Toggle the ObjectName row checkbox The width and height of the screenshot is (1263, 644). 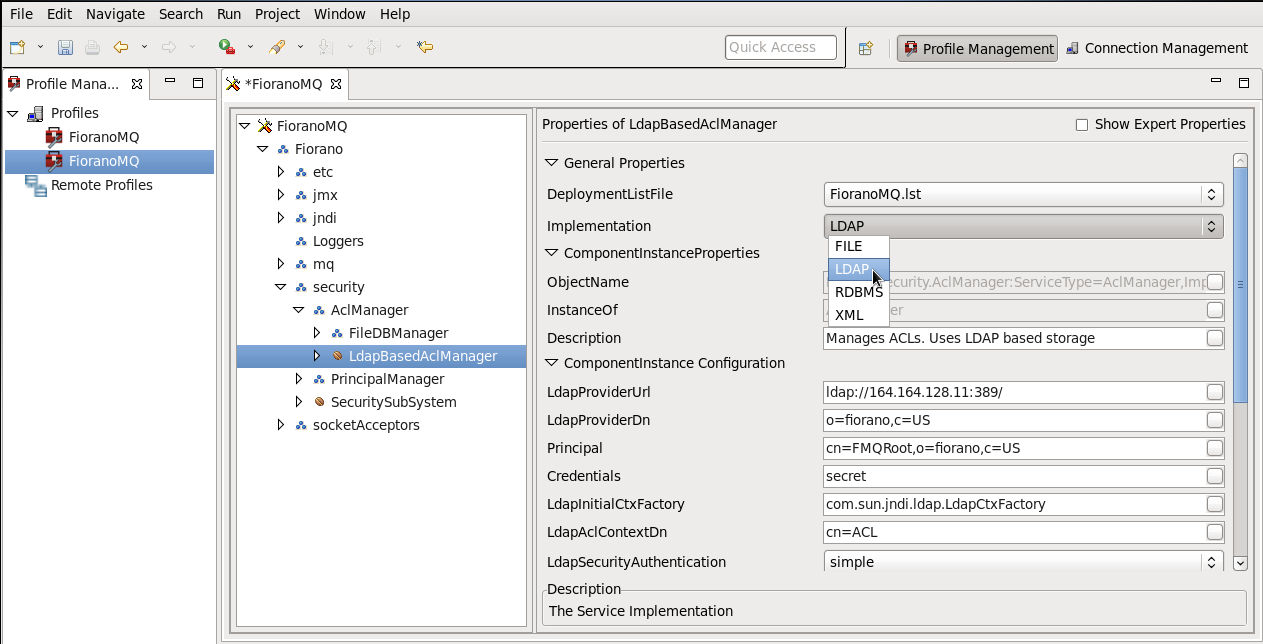[x=1215, y=282]
